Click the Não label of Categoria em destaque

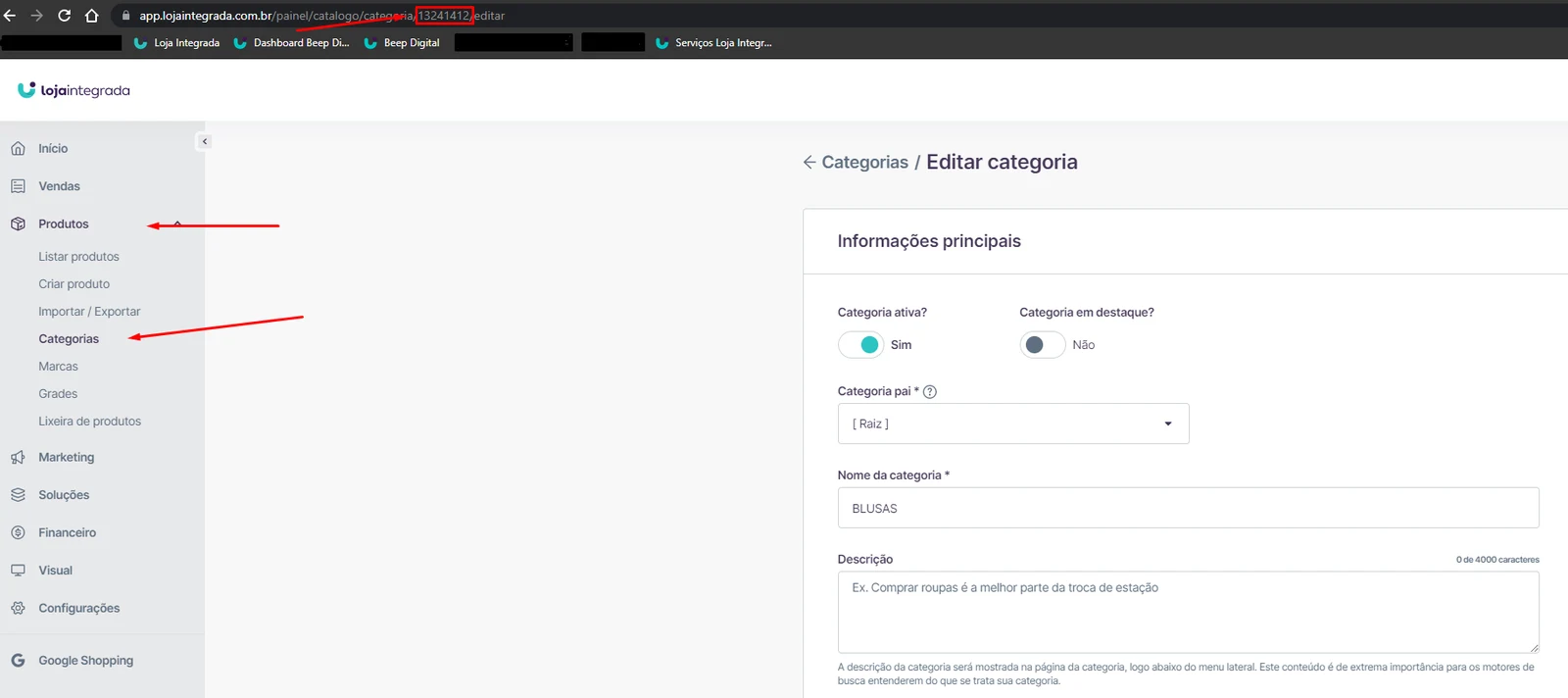[x=1083, y=345]
